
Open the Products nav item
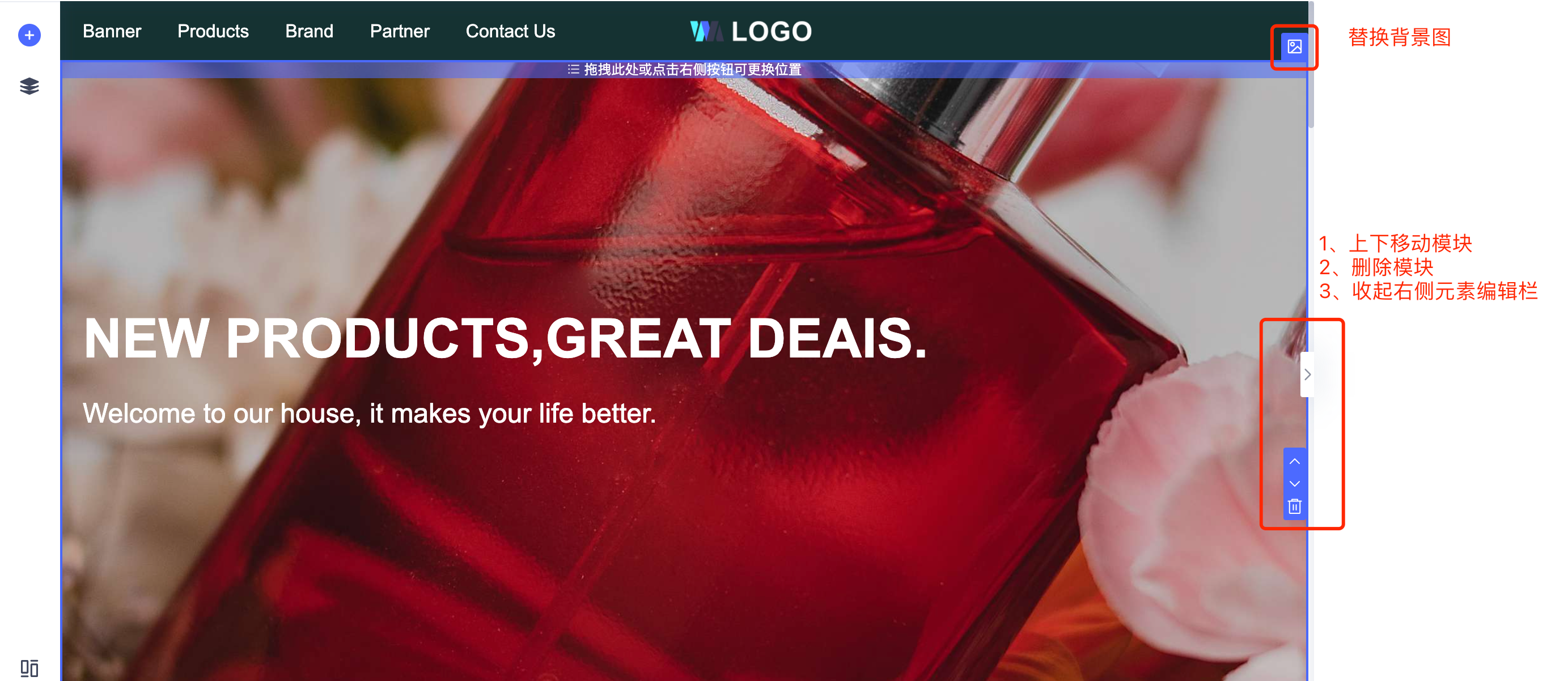tap(213, 32)
